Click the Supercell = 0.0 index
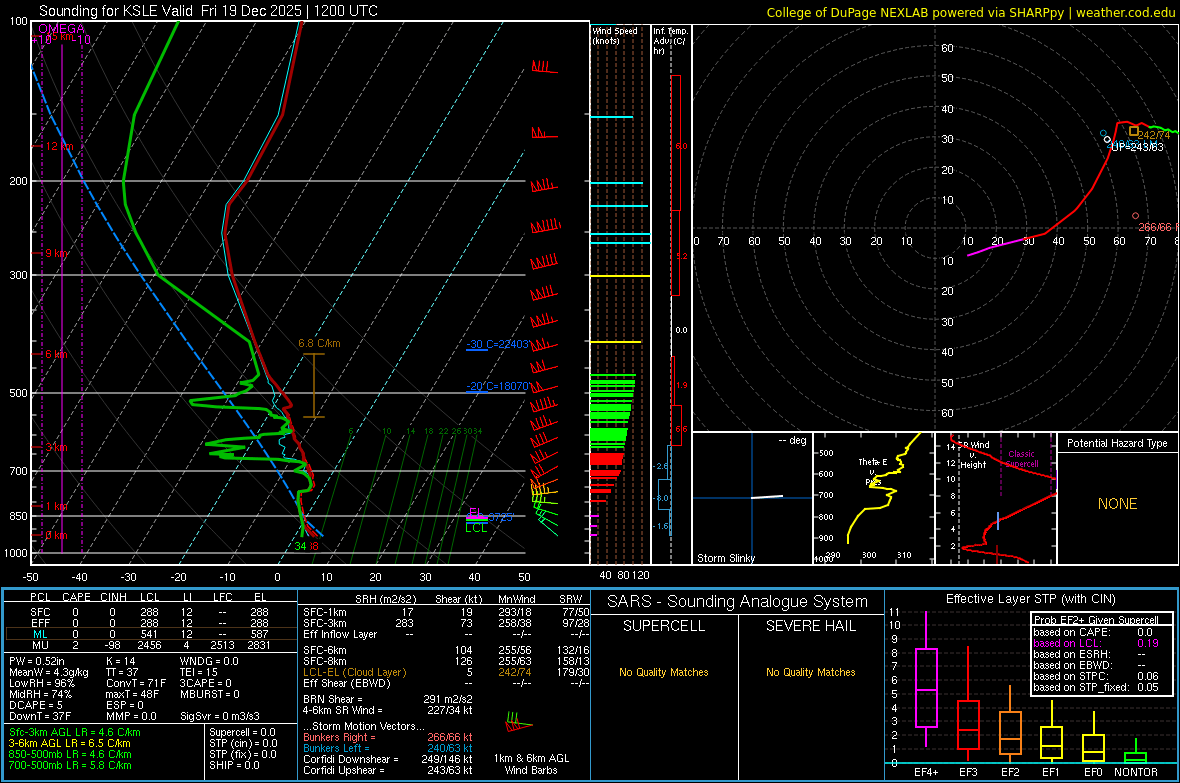 pos(242,732)
